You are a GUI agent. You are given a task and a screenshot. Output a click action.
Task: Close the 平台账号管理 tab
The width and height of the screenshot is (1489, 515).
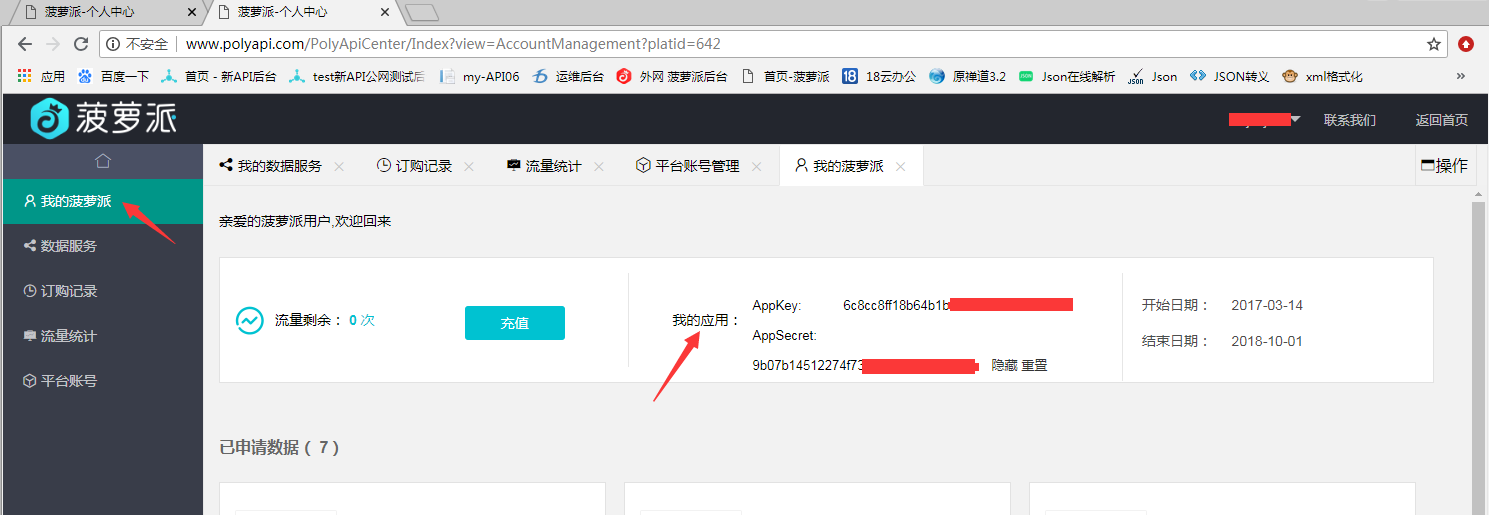coord(757,167)
